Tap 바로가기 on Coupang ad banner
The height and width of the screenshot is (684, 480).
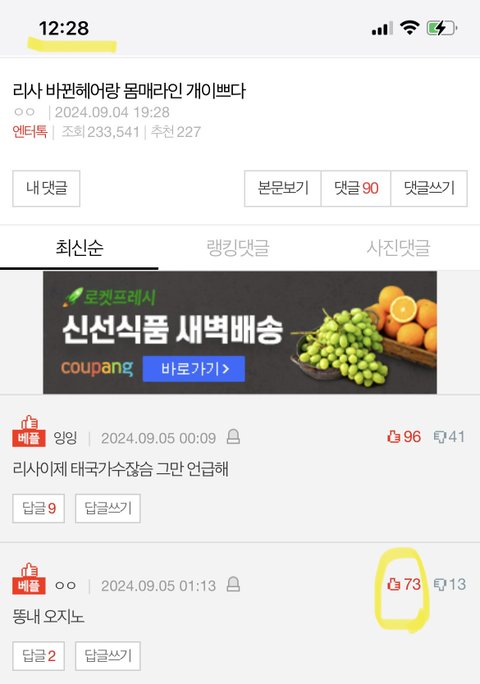[194, 369]
